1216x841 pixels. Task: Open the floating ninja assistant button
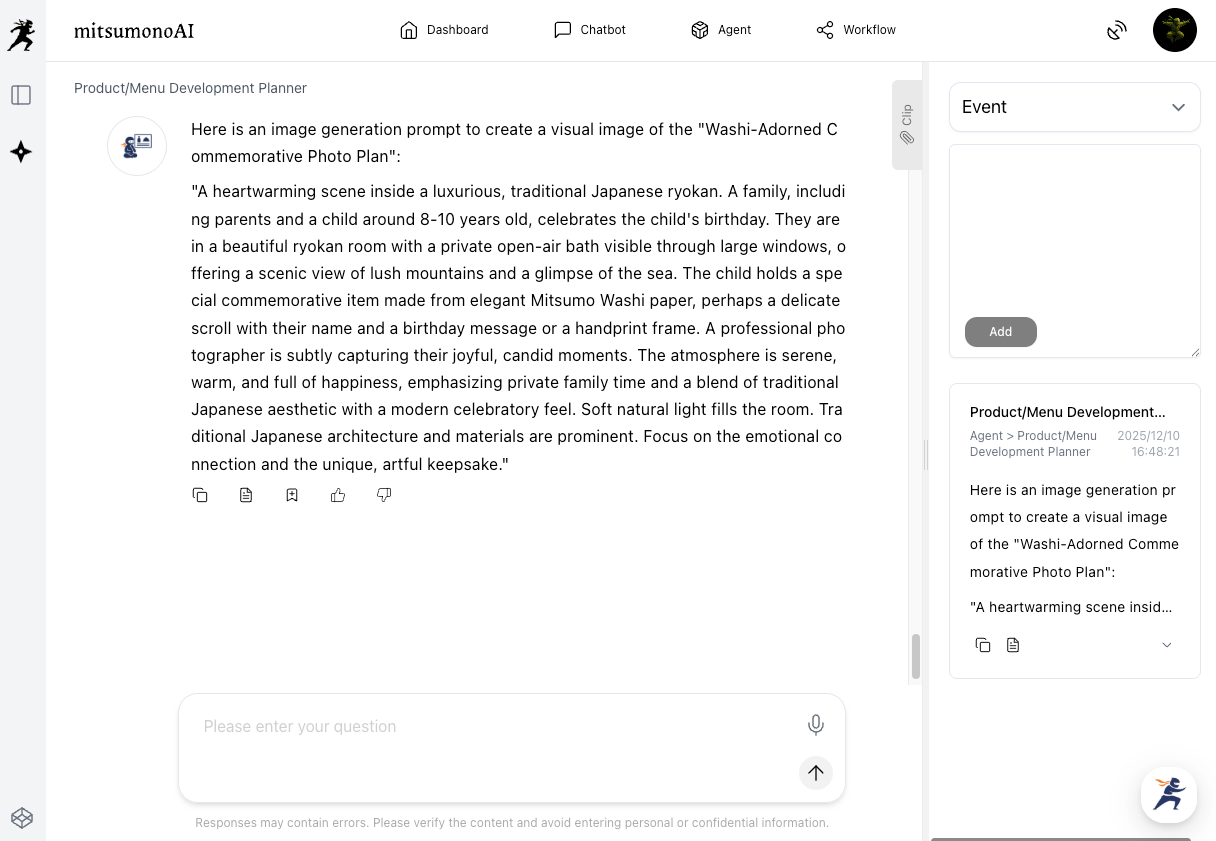[1169, 795]
